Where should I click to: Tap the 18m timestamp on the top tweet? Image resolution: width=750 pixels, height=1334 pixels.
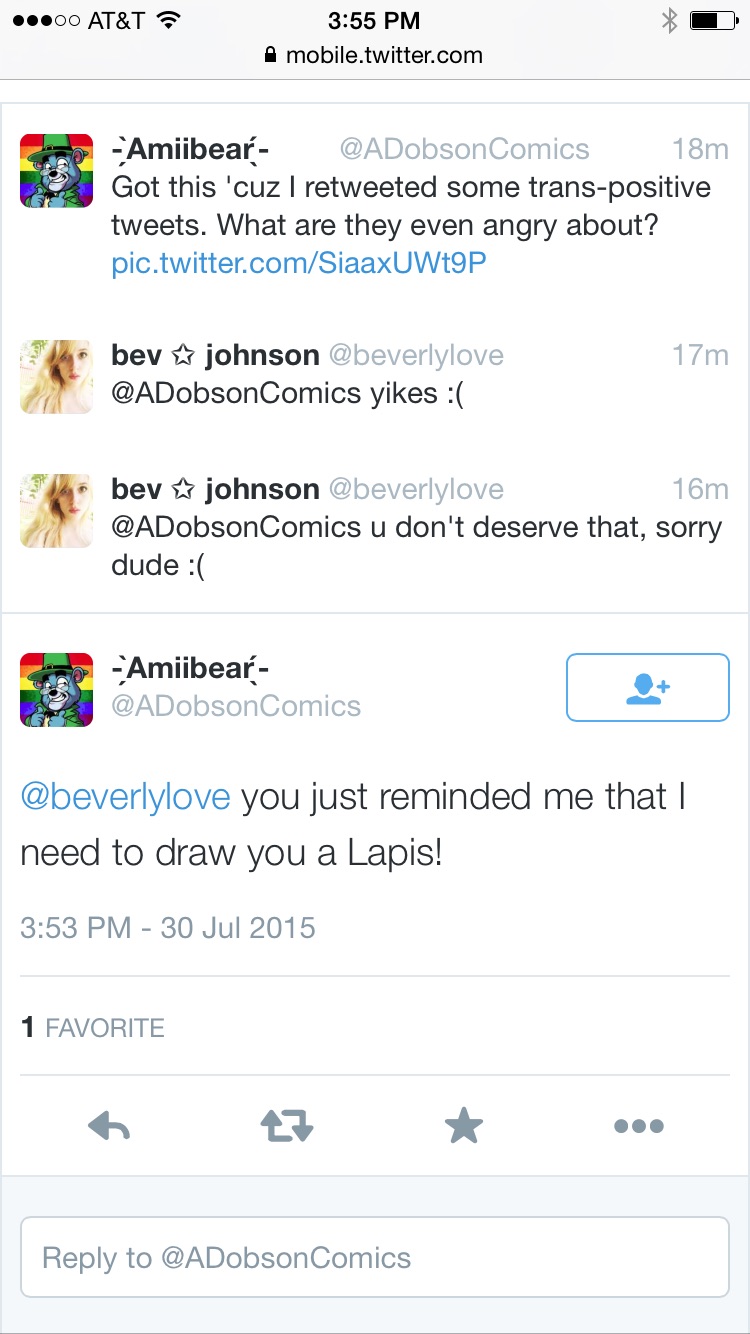tap(700, 150)
